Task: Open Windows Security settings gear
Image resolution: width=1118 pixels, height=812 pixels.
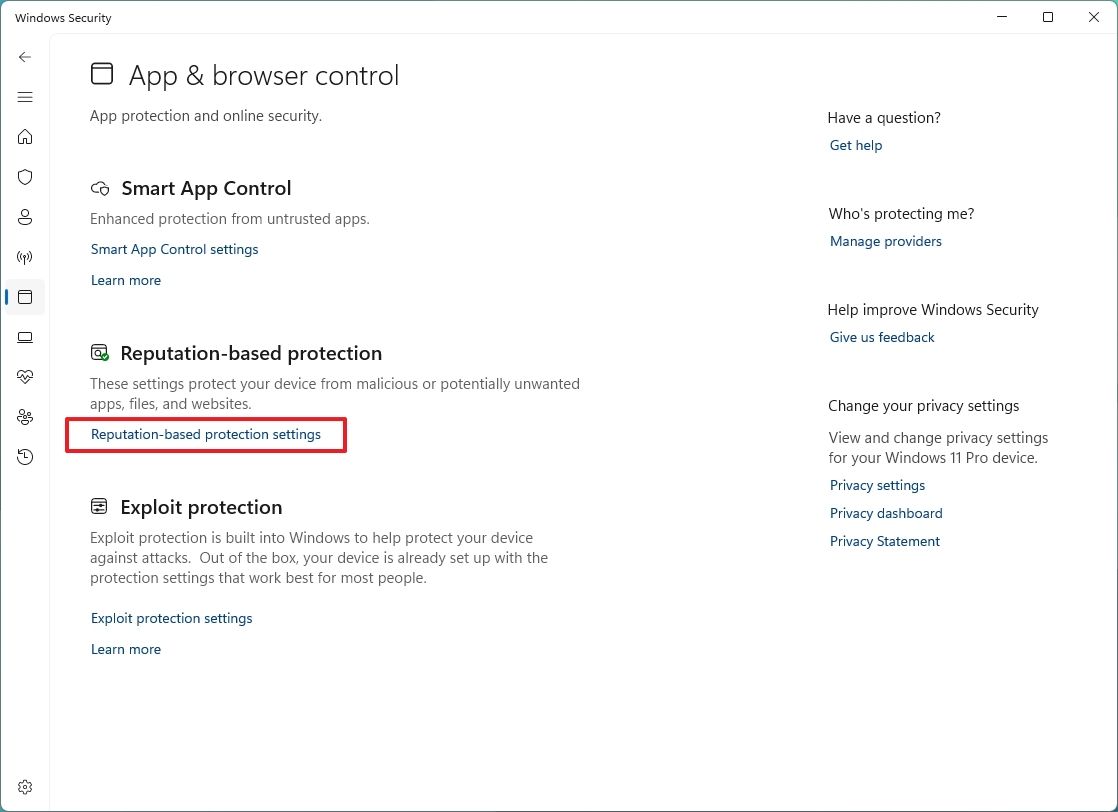Action: (25, 787)
